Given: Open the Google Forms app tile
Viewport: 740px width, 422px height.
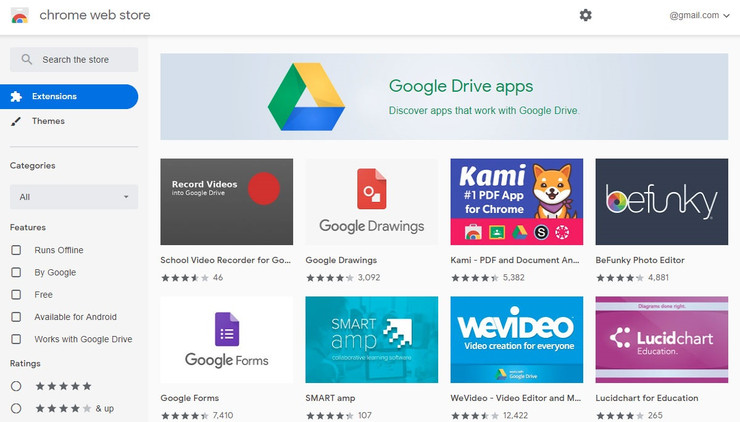Looking at the screenshot, I should pyautogui.click(x=226, y=339).
